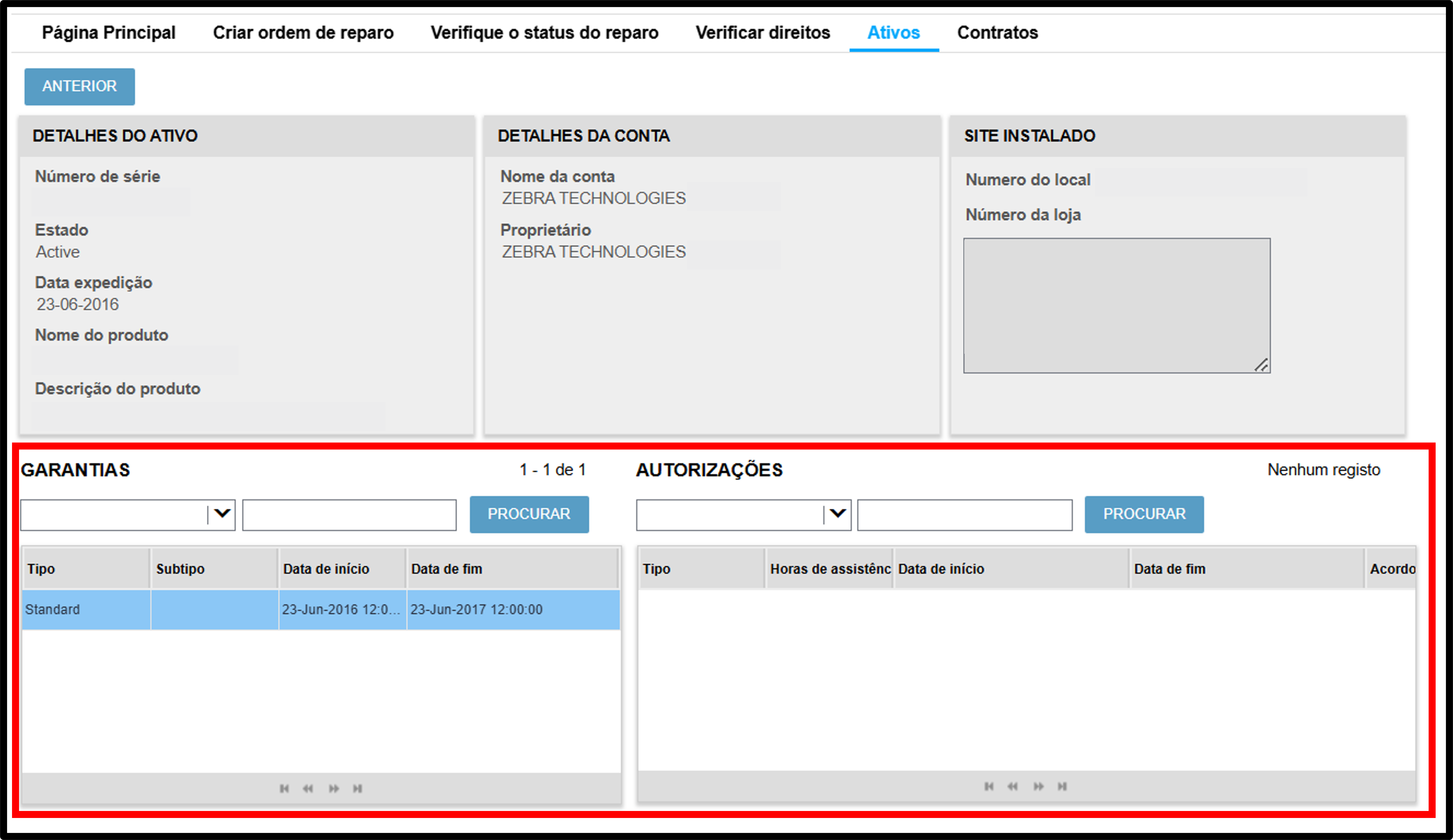Screen dimensions: 1453x840
Task: Sort Autorizações by Horas de assistência column
Action: tap(830, 568)
